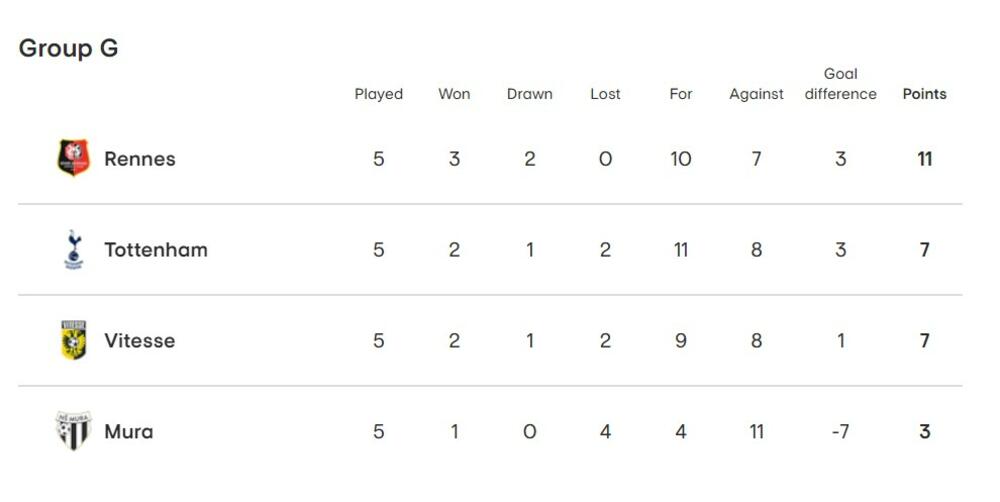Viewport: 1000px width, 502px height.
Task: Sort table by Played column header
Action: 379,94
